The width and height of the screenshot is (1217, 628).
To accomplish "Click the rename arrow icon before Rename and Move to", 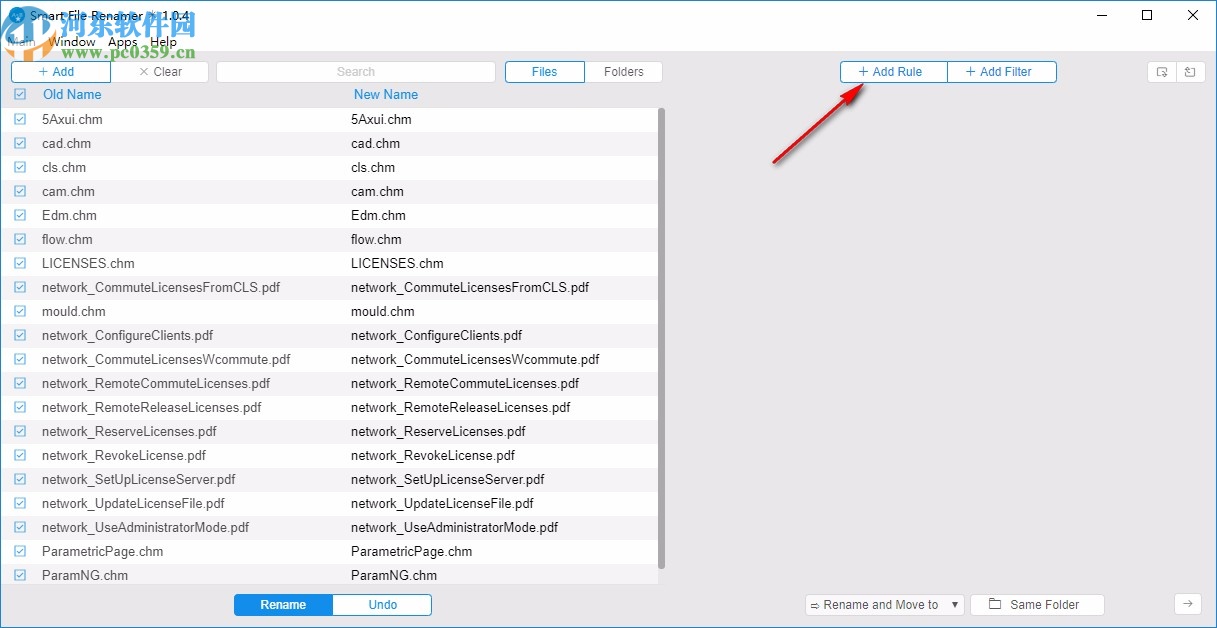I will (x=815, y=604).
